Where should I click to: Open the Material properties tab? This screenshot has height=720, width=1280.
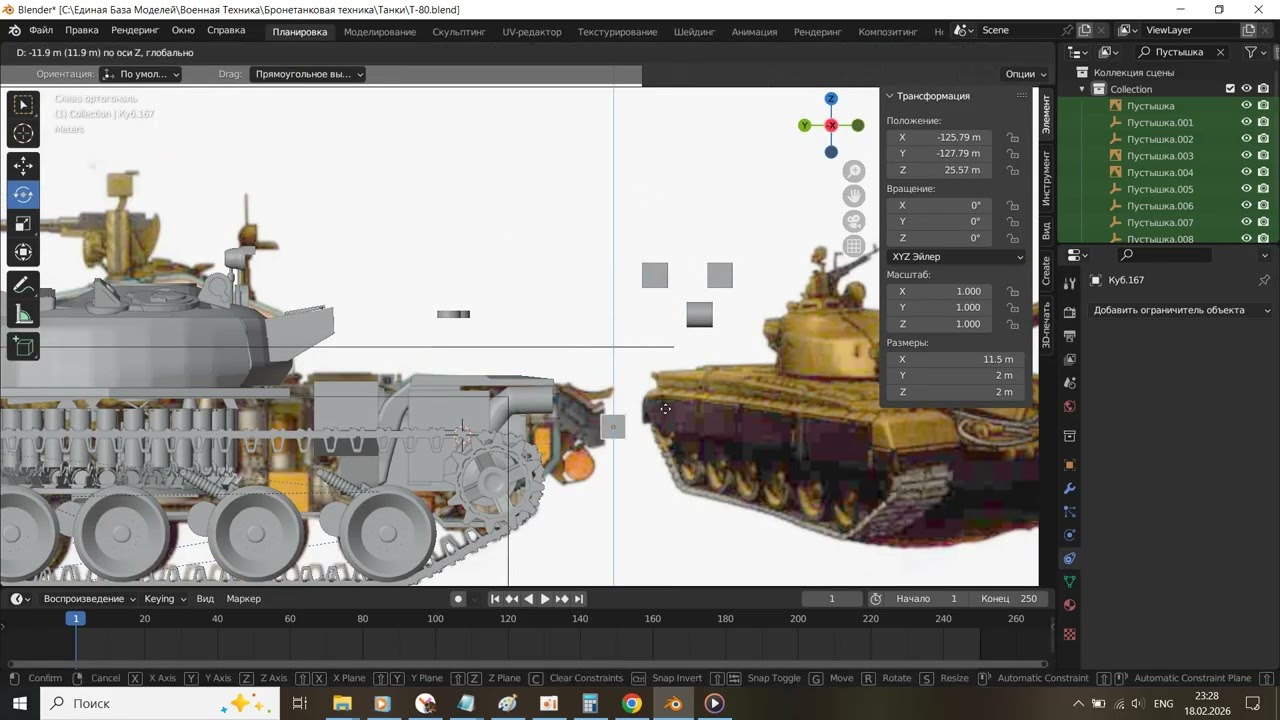click(x=1069, y=604)
